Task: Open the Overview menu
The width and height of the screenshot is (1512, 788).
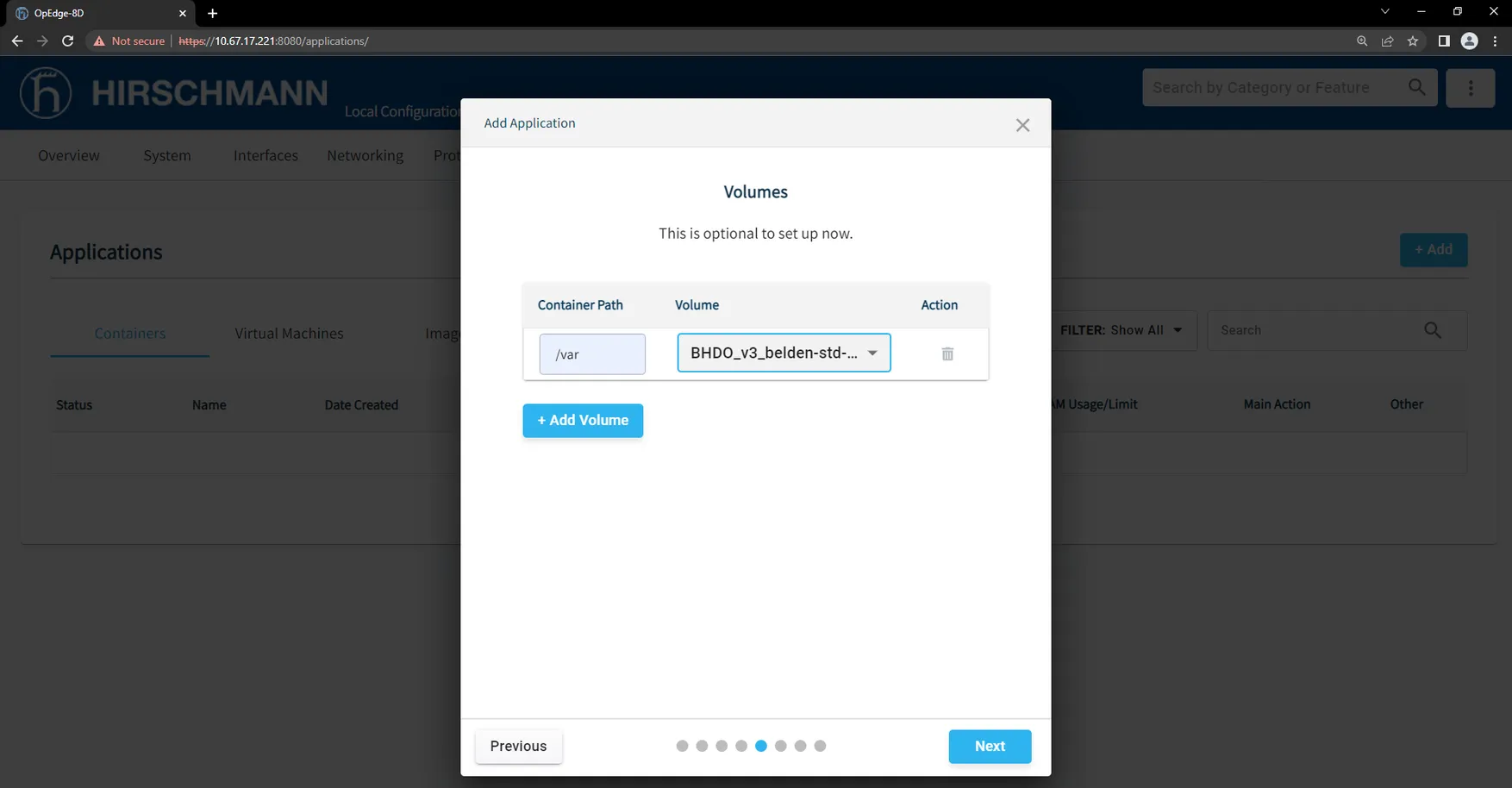Action: point(69,155)
